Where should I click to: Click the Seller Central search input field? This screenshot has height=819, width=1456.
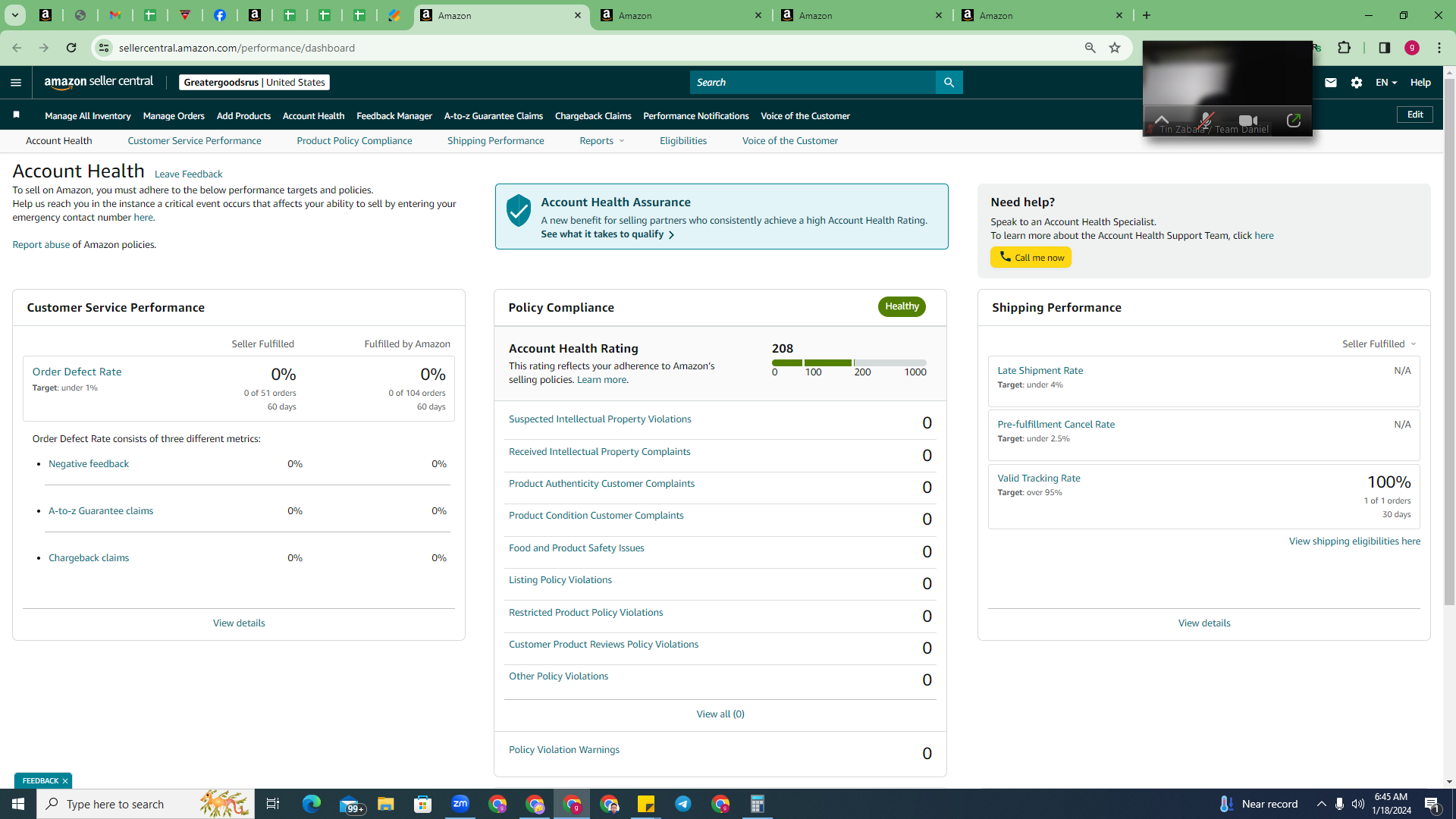click(x=813, y=83)
